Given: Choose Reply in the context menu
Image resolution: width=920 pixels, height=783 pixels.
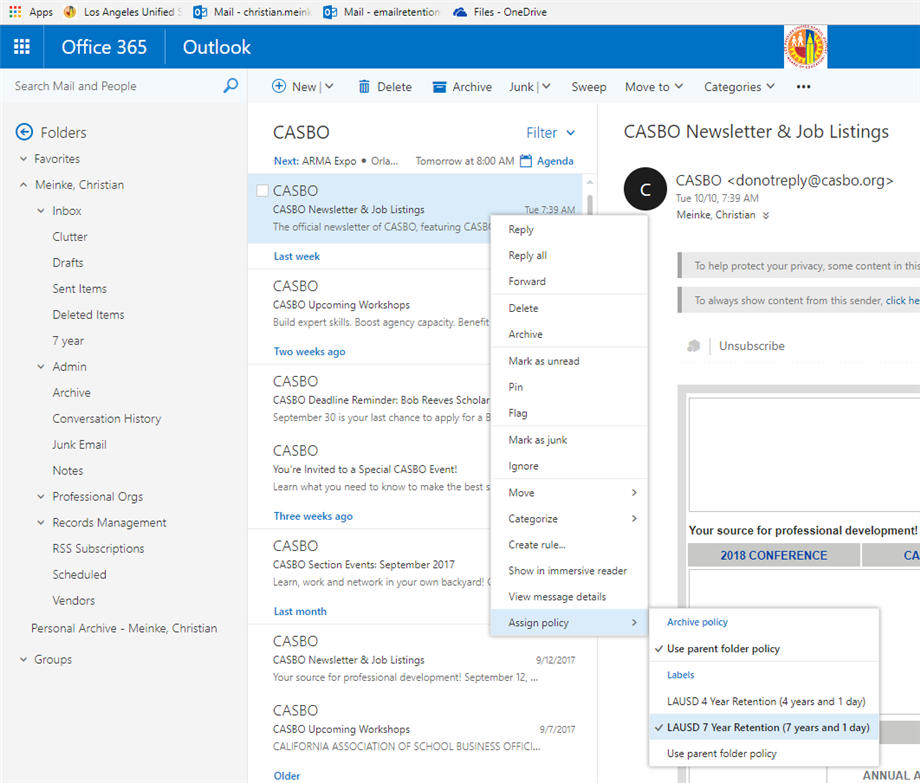Looking at the screenshot, I should pyautogui.click(x=569, y=229).
